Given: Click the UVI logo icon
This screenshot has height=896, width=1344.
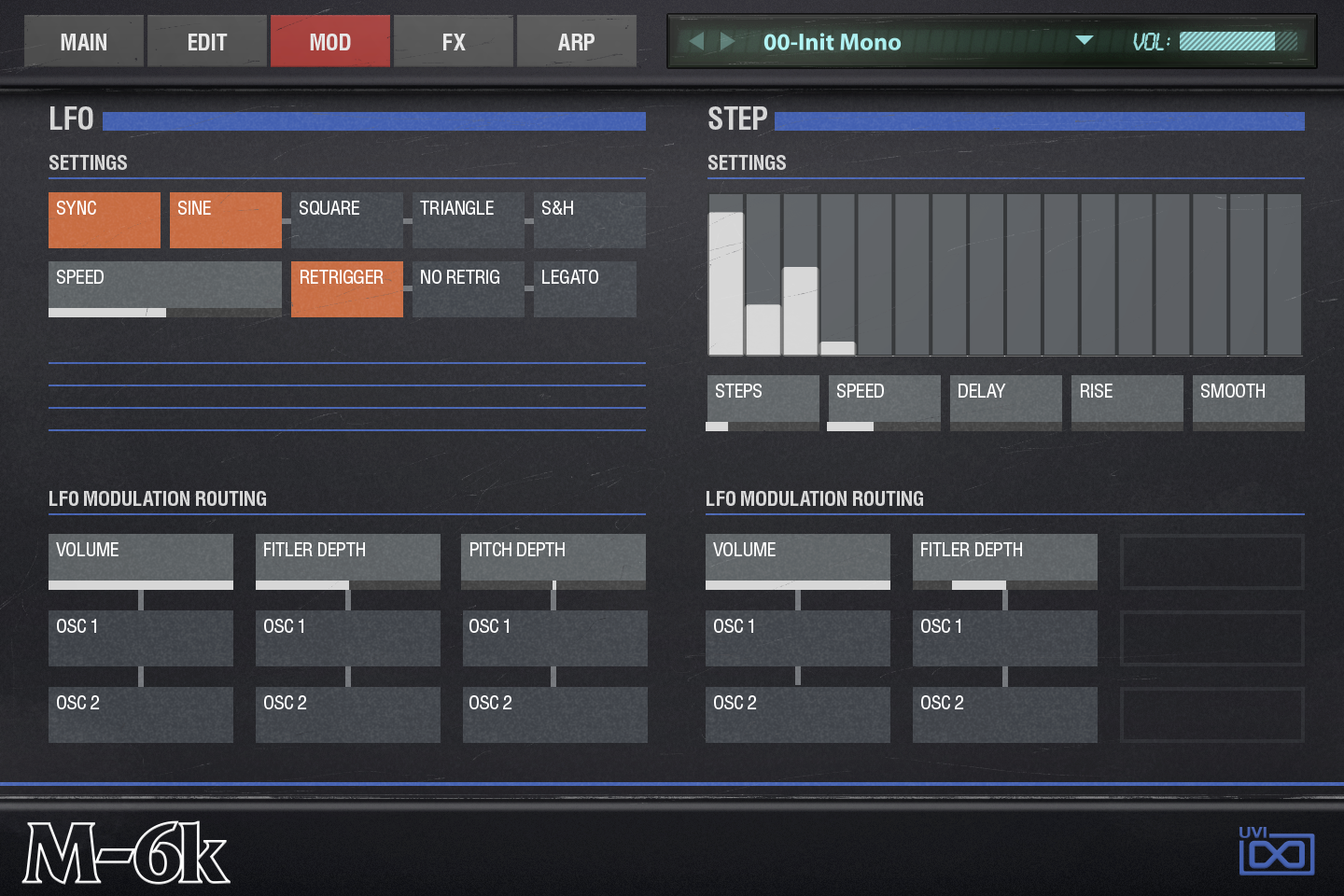Looking at the screenshot, I should coord(1276,850).
